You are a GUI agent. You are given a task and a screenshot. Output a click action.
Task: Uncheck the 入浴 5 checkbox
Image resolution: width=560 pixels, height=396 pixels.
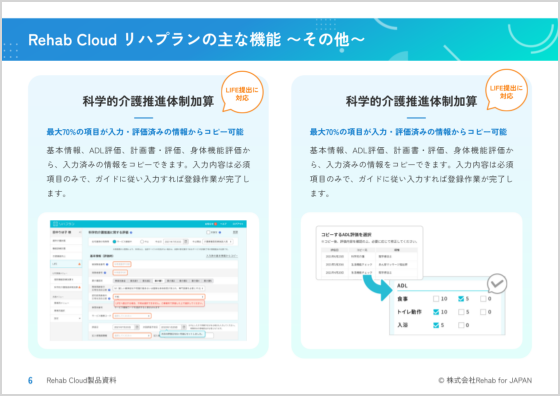(x=436, y=325)
